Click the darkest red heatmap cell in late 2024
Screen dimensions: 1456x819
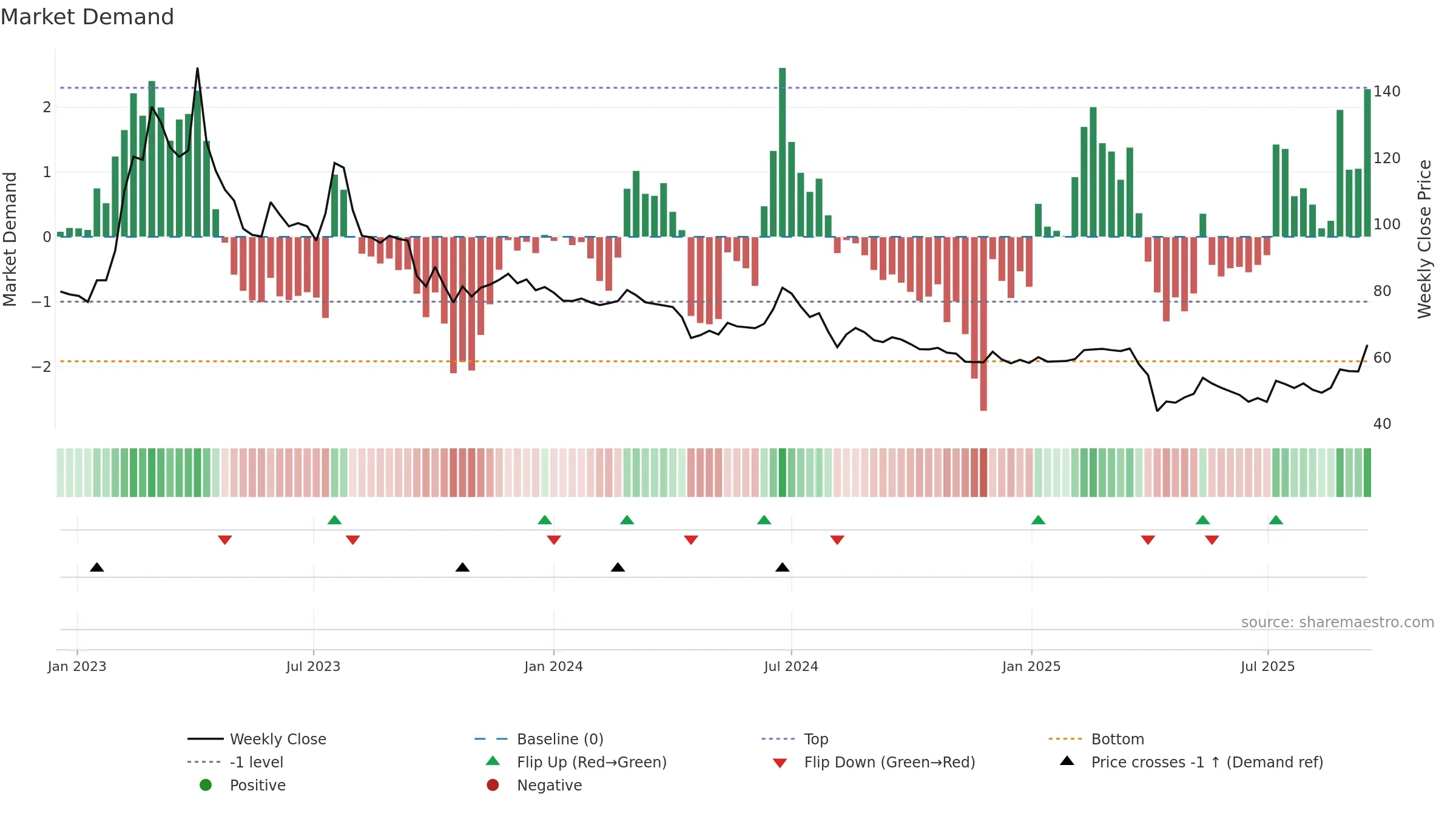click(983, 473)
